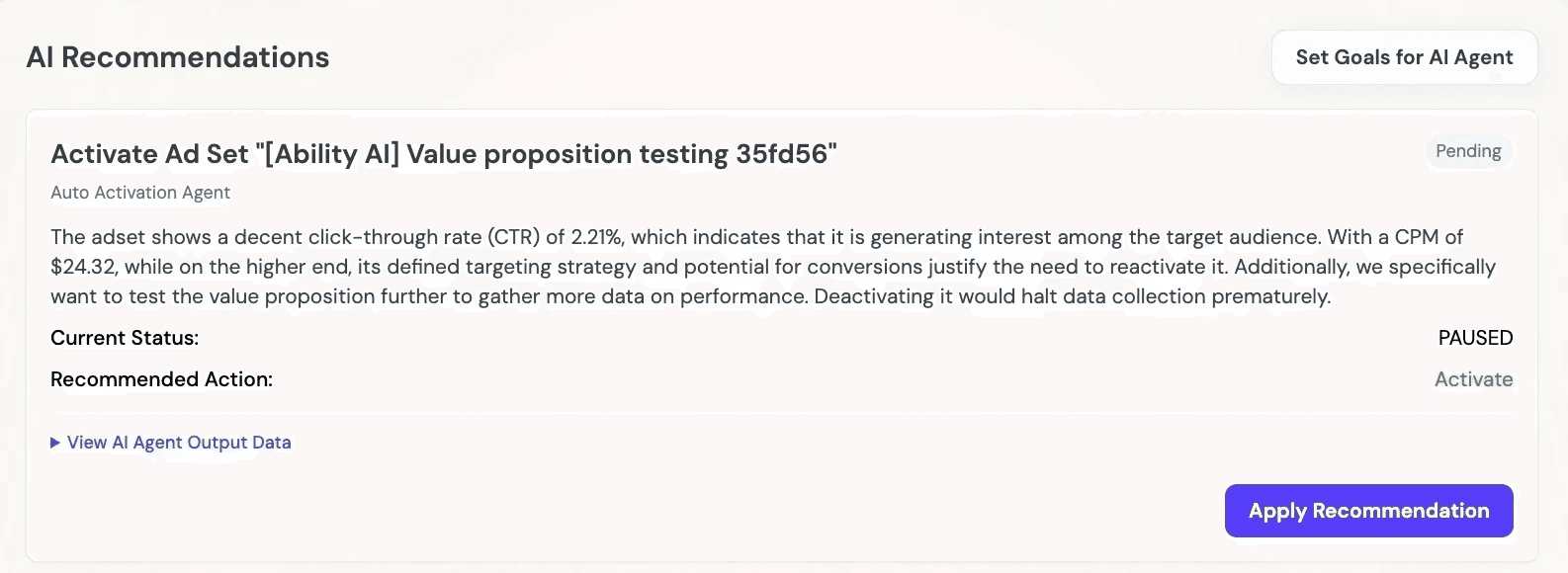Expand the View AI Agent Output Data triangle

click(x=55, y=443)
